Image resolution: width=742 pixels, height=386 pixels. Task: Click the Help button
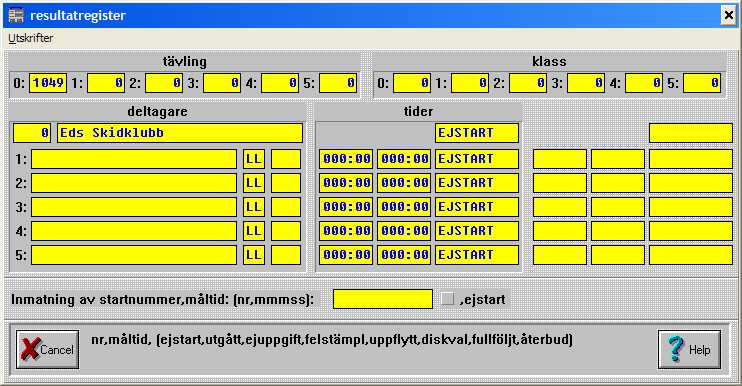point(689,350)
